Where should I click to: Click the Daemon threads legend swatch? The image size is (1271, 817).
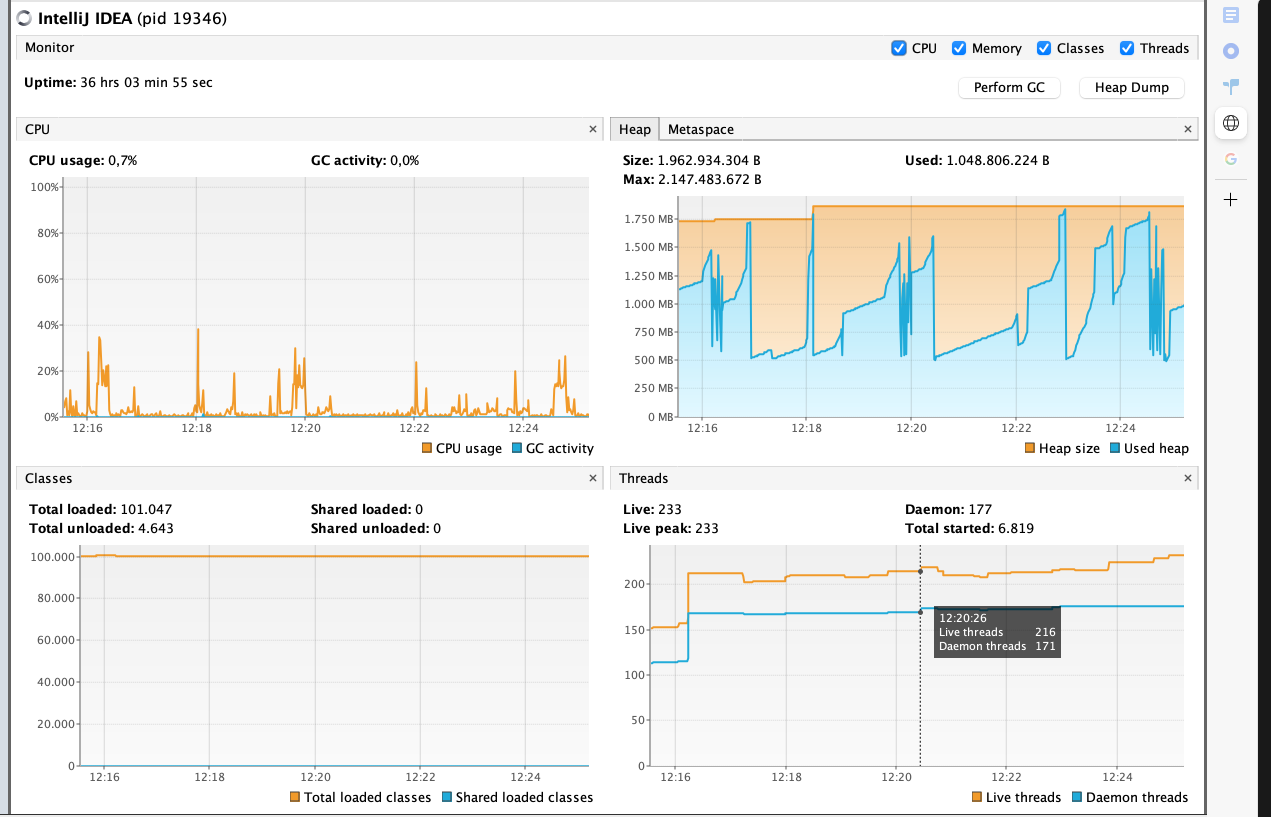[1076, 797]
